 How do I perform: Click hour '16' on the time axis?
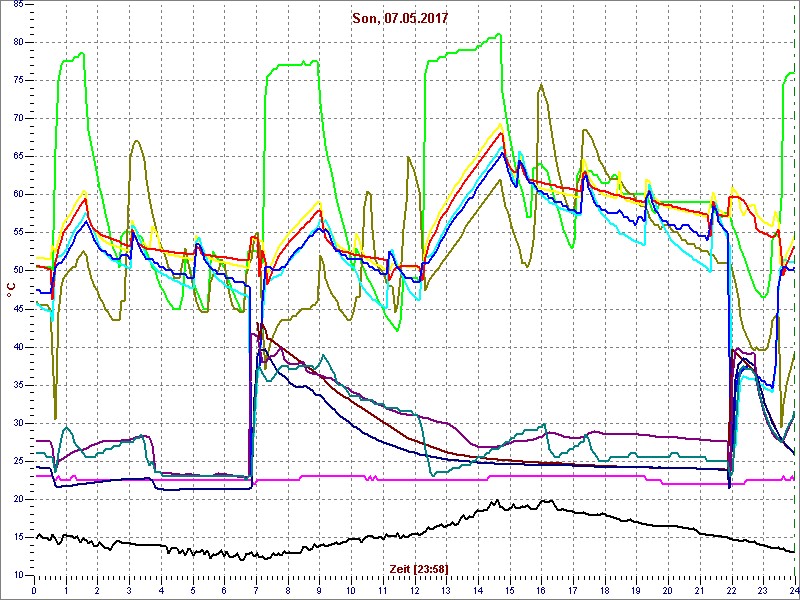tap(541, 591)
